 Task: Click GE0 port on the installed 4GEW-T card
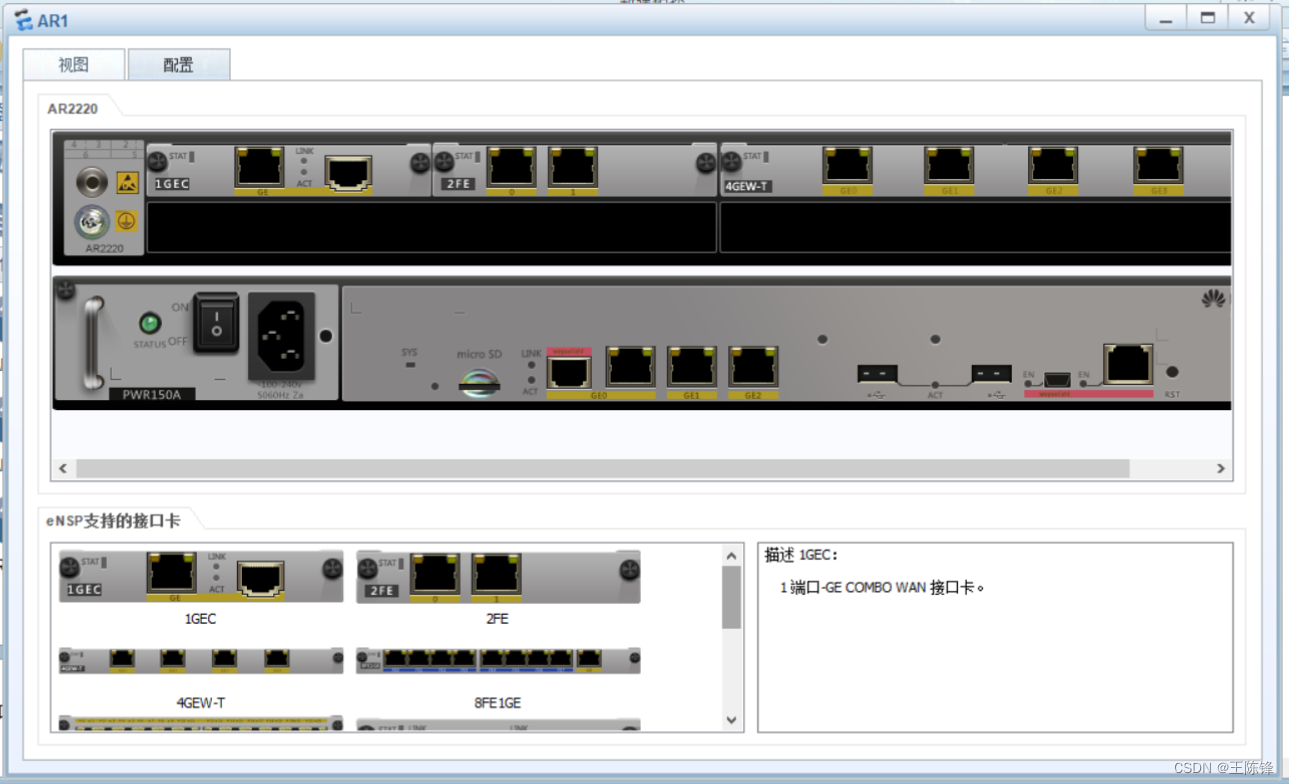pyautogui.click(x=848, y=165)
